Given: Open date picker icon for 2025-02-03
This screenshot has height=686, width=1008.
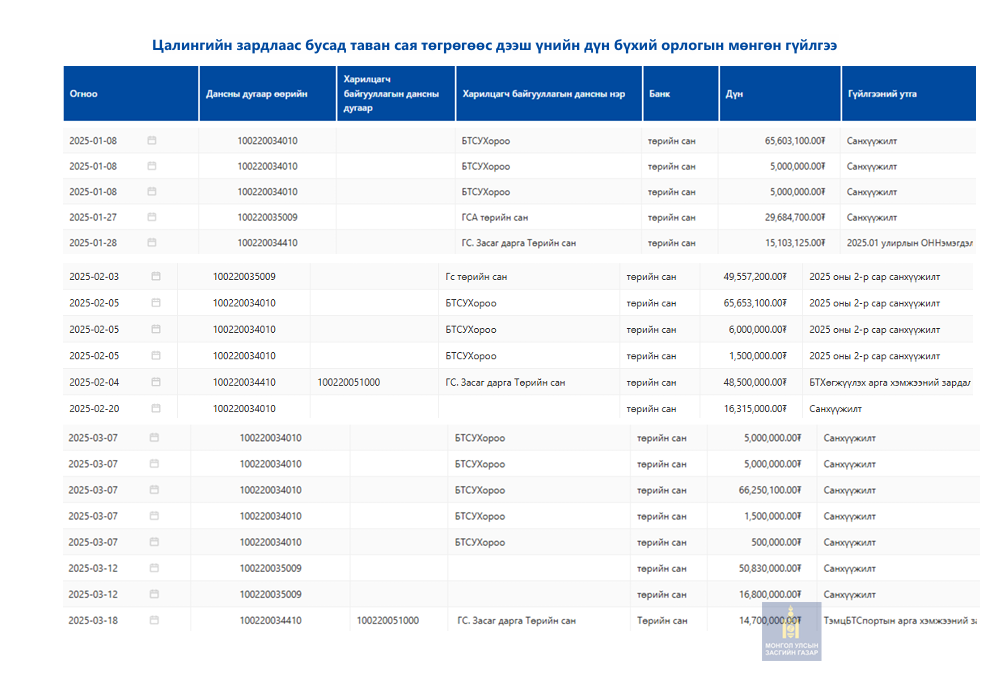Looking at the screenshot, I should pyautogui.click(x=156, y=277).
